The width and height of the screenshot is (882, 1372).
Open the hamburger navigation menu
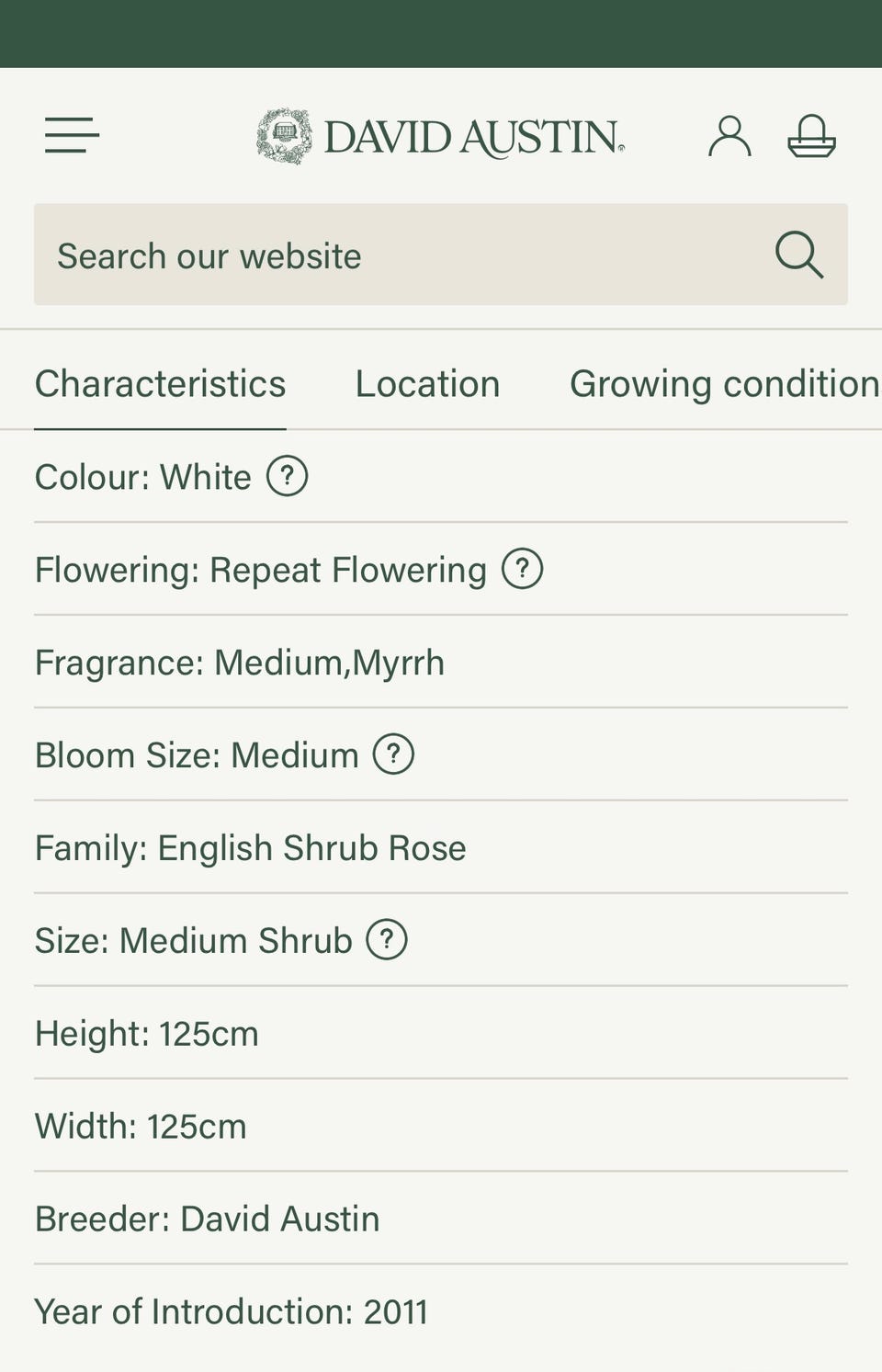pos(72,135)
